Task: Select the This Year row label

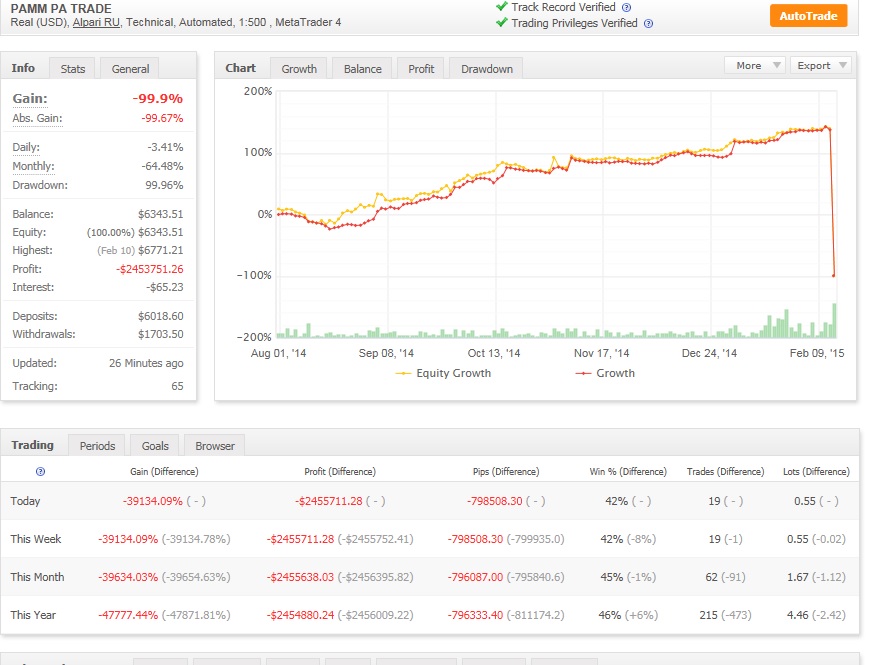Action: coord(33,615)
